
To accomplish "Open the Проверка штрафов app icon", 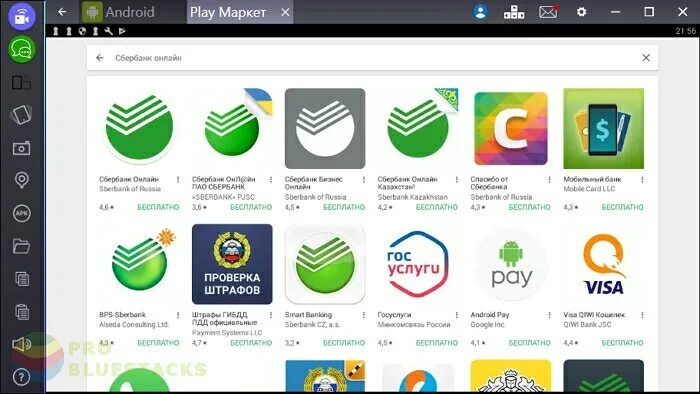I will (232, 264).
